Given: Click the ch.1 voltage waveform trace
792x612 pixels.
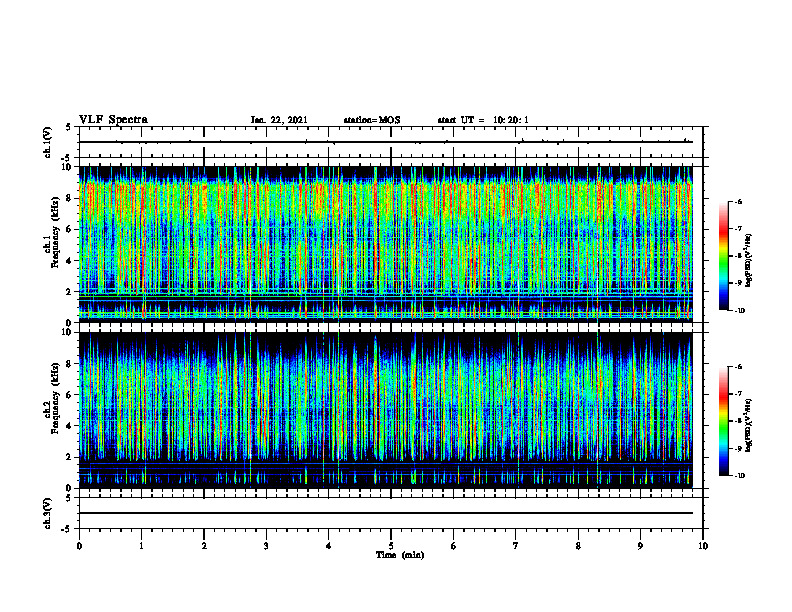Looking at the screenshot, I should click(386, 142).
